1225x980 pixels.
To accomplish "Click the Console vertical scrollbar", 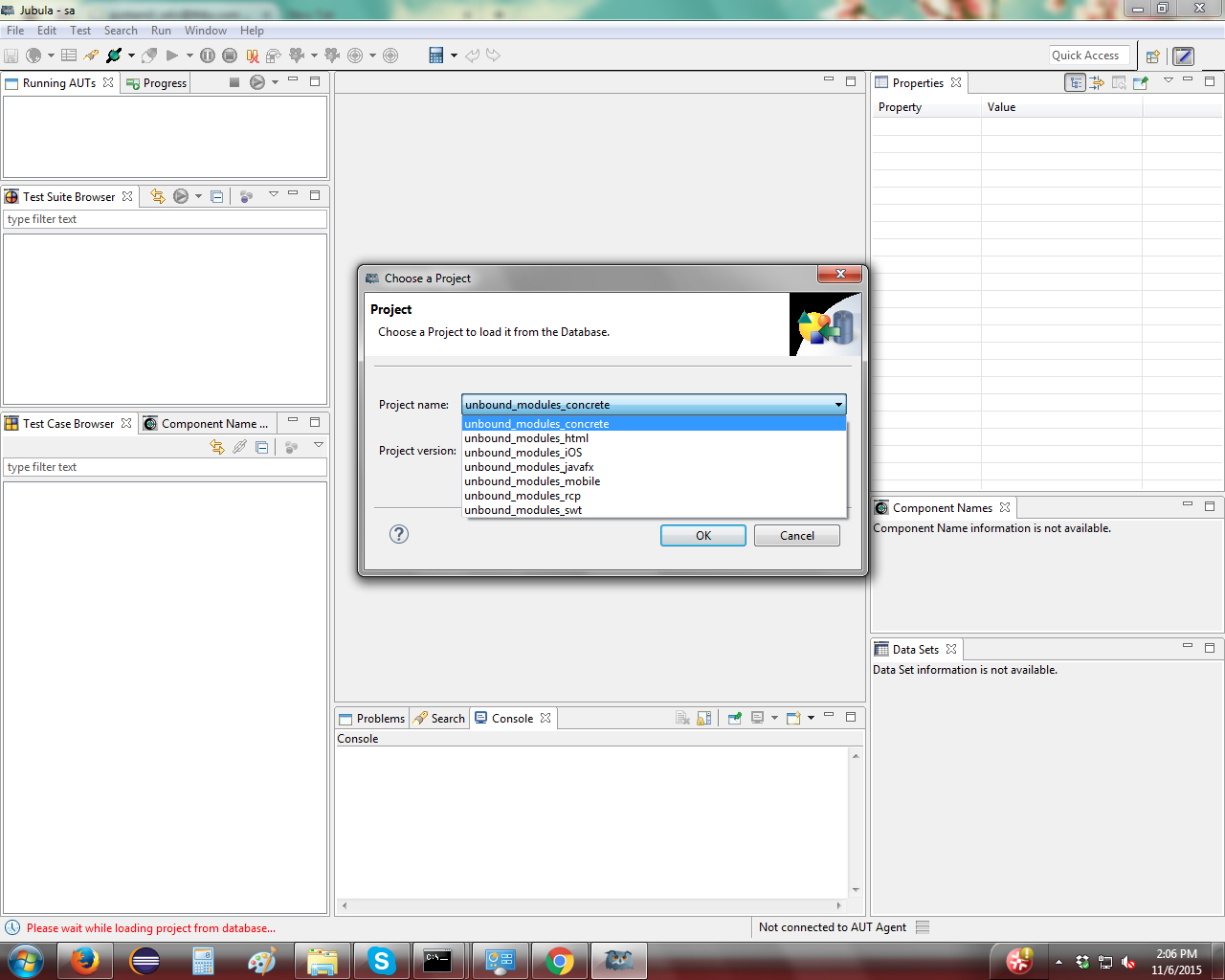I will coord(856,823).
